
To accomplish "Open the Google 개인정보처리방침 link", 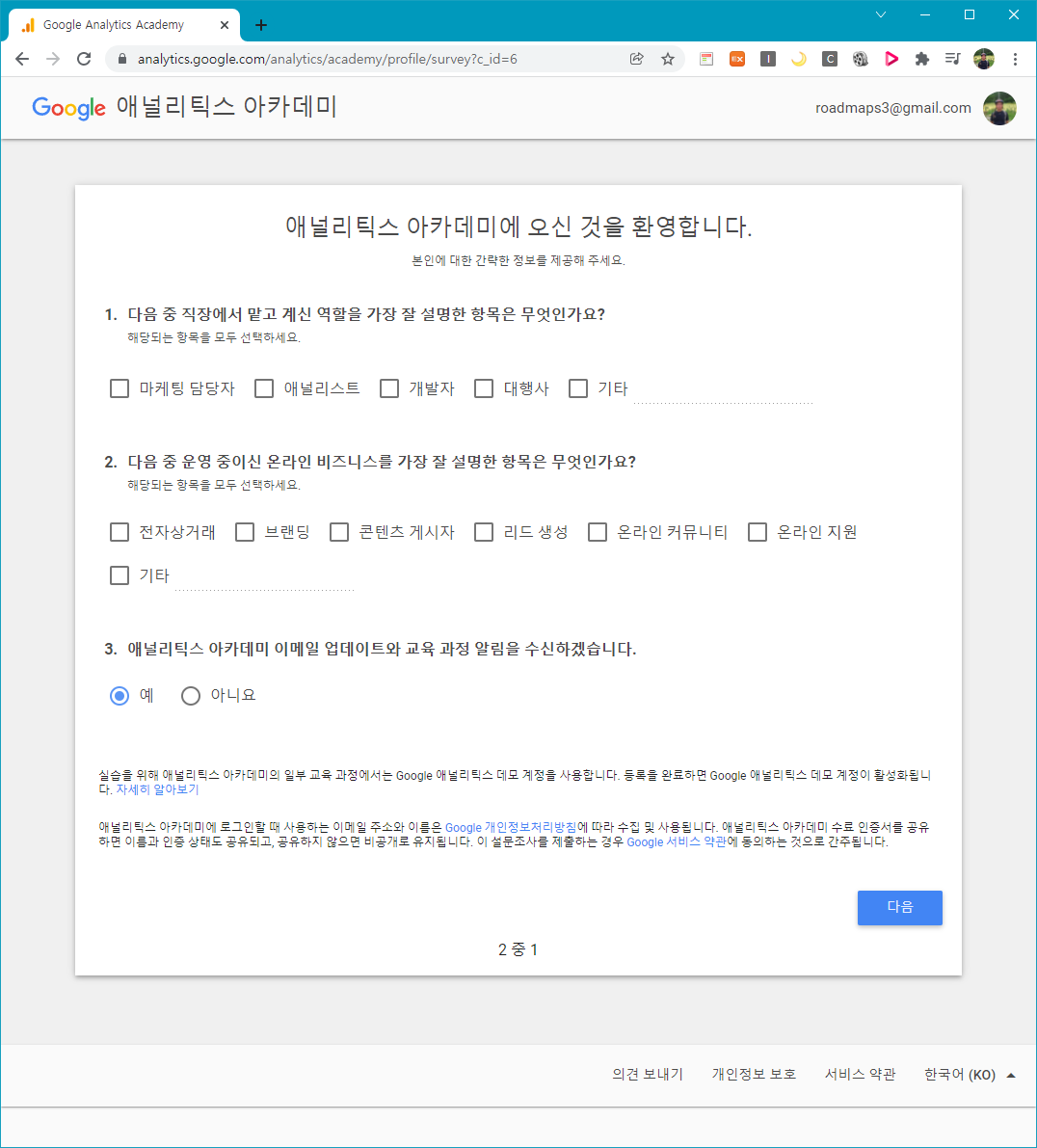I will tap(511, 827).
